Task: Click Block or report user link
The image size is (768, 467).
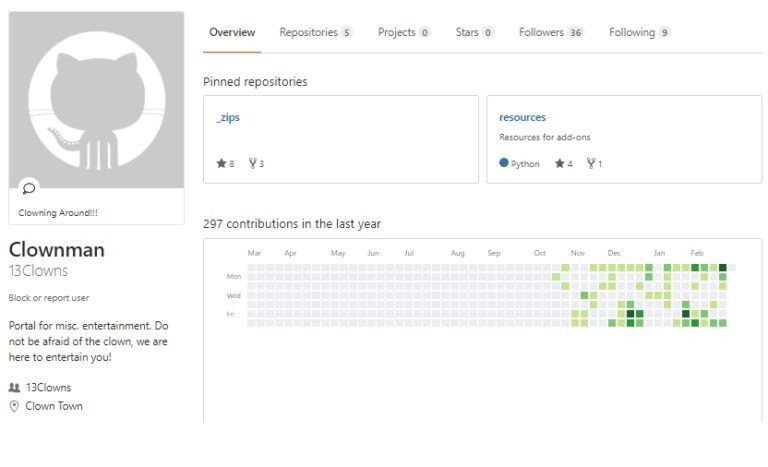Action: [x=48, y=298]
